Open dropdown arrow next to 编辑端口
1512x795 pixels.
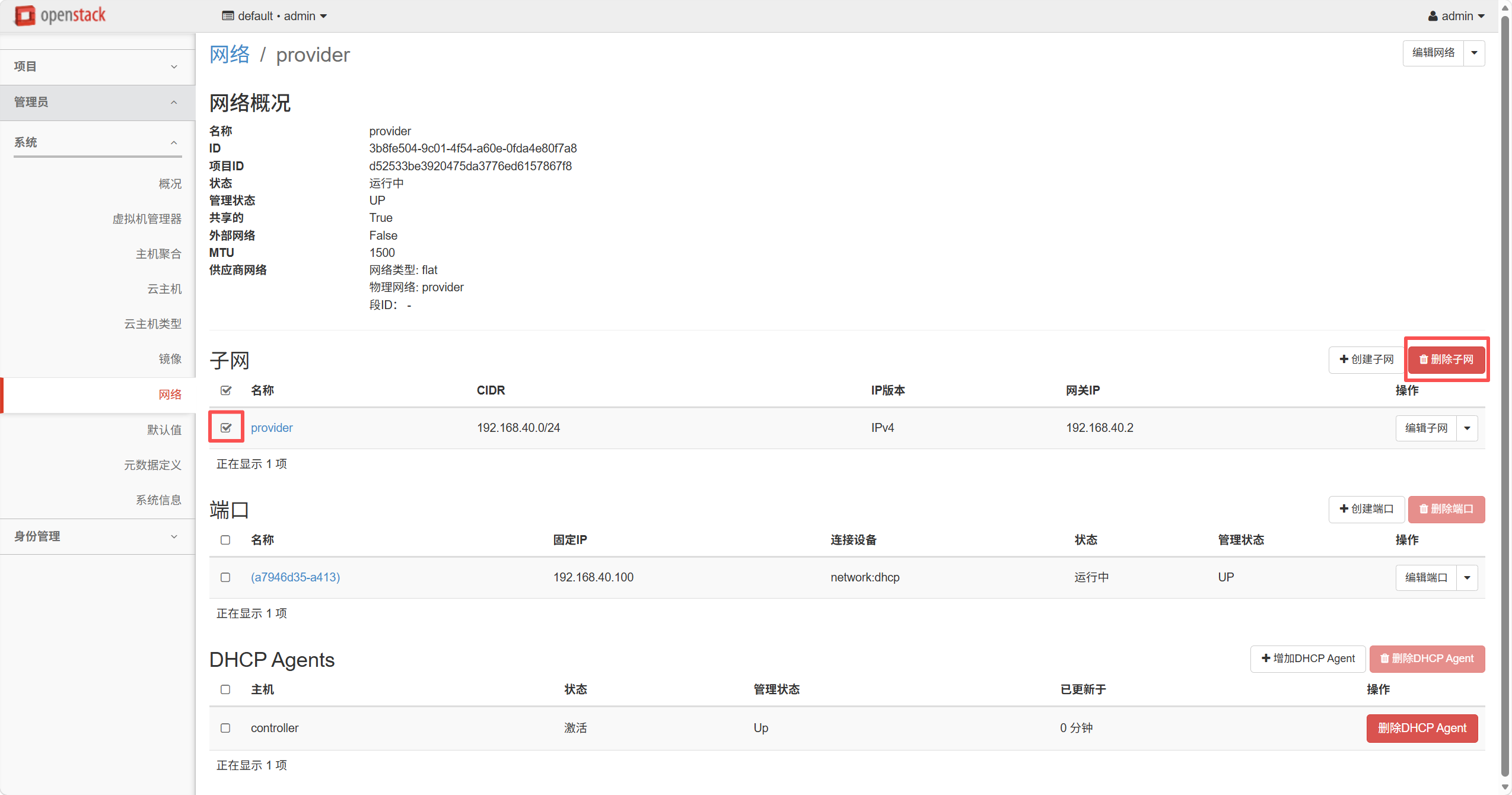click(x=1467, y=577)
